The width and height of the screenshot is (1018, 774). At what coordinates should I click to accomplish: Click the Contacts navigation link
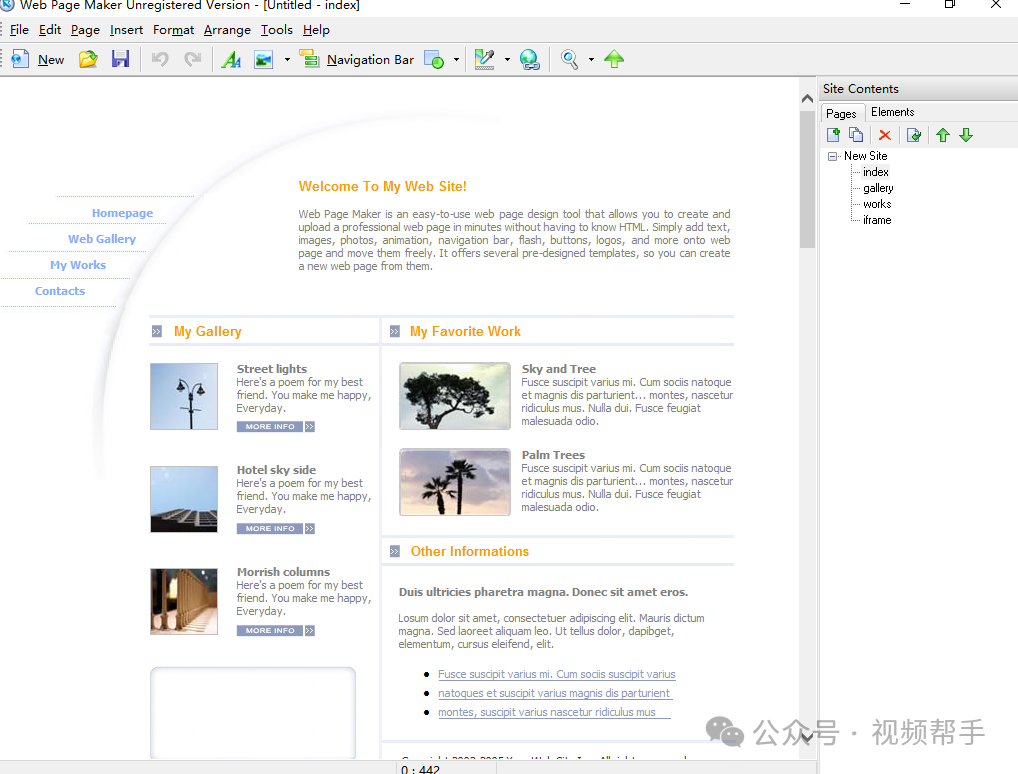pos(60,291)
